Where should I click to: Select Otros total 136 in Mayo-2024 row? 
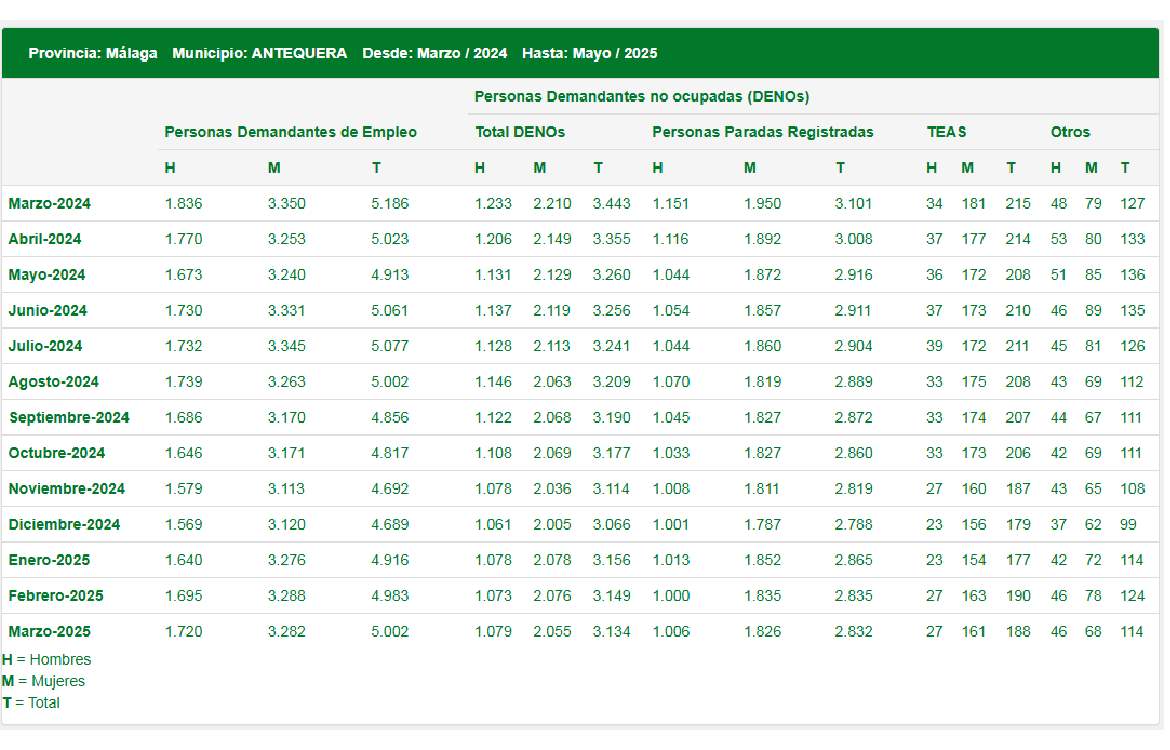1132,275
